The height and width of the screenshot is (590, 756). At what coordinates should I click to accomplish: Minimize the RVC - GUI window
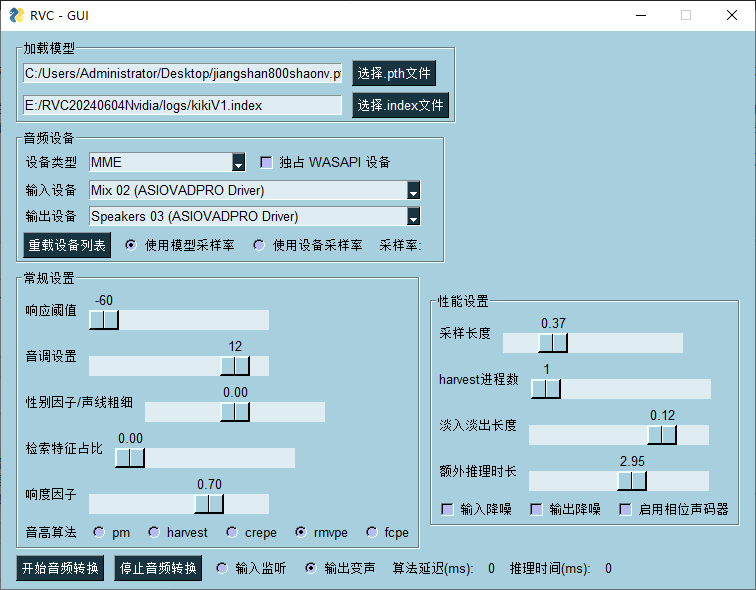(x=641, y=15)
